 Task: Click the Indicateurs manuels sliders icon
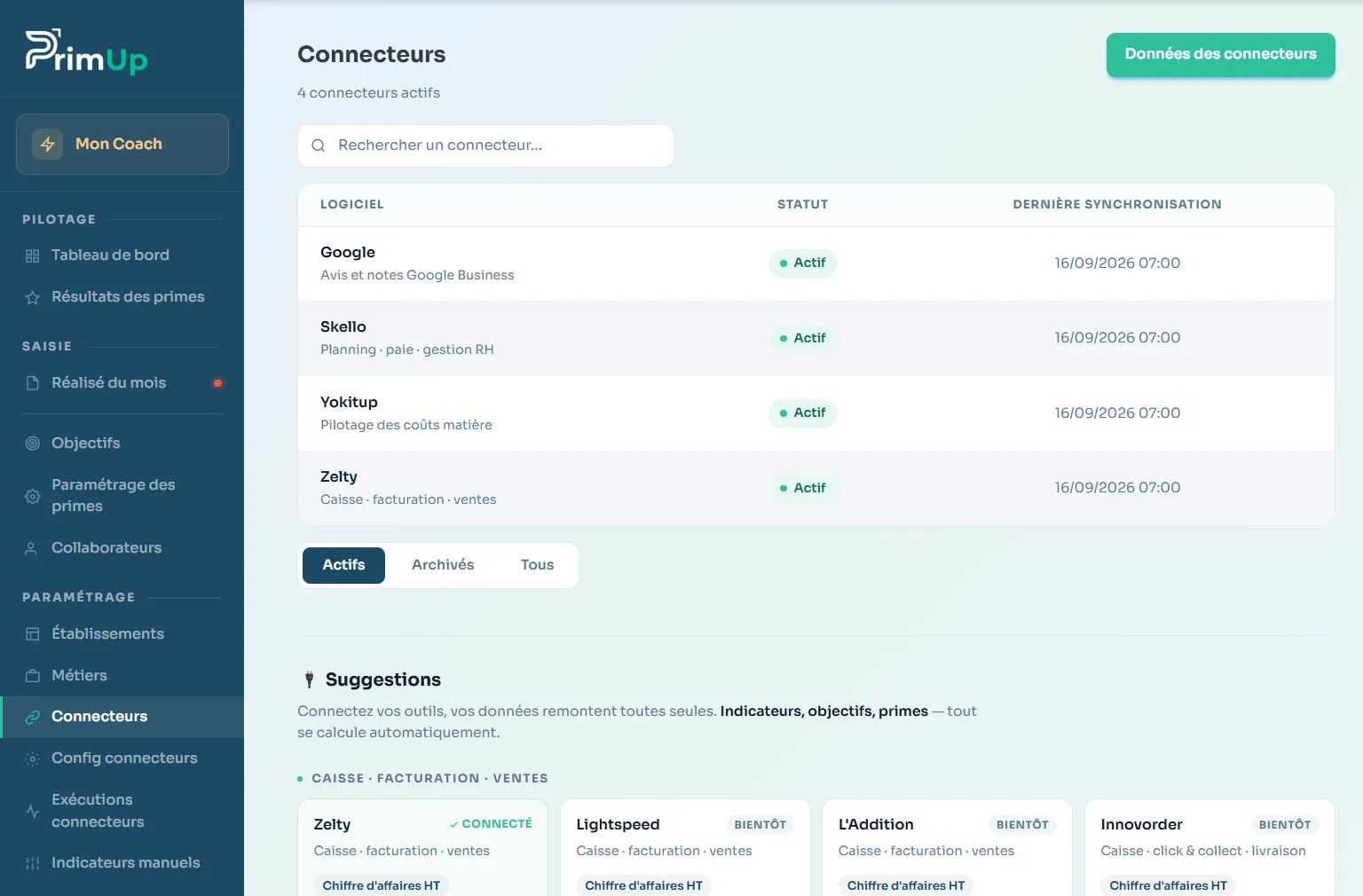click(33, 863)
